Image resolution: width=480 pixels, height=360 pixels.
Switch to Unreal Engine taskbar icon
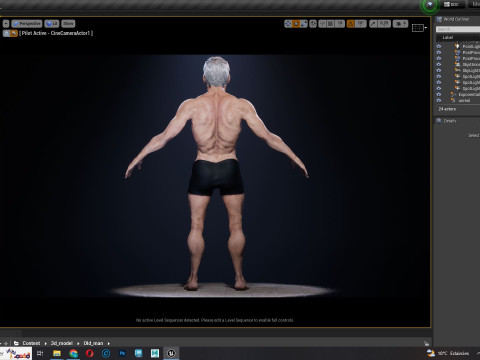point(171,353)
